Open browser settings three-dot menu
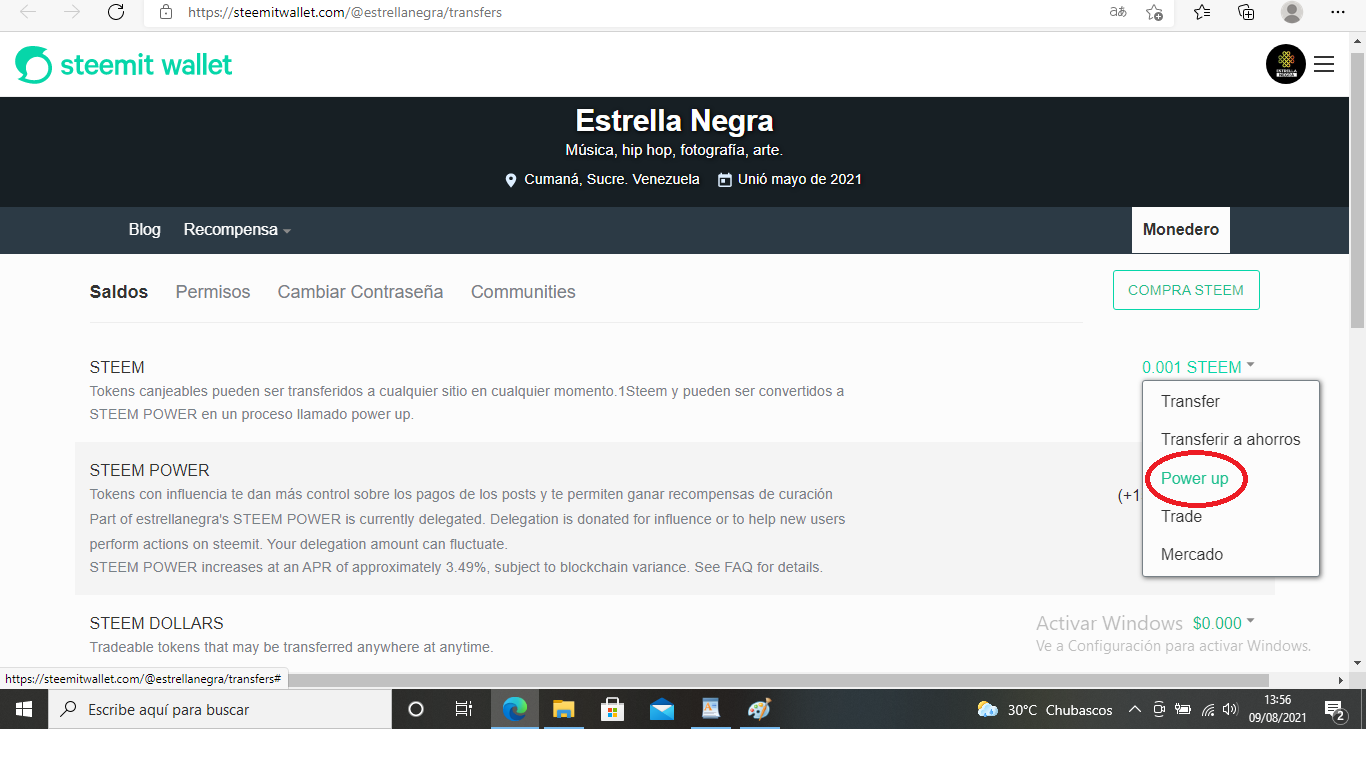Screen dimensions: 1366x768 click(1338, 12)
